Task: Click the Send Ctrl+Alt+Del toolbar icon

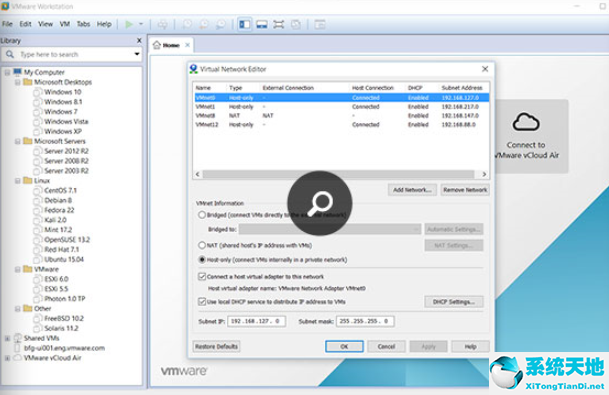Action: coord(162,24)
